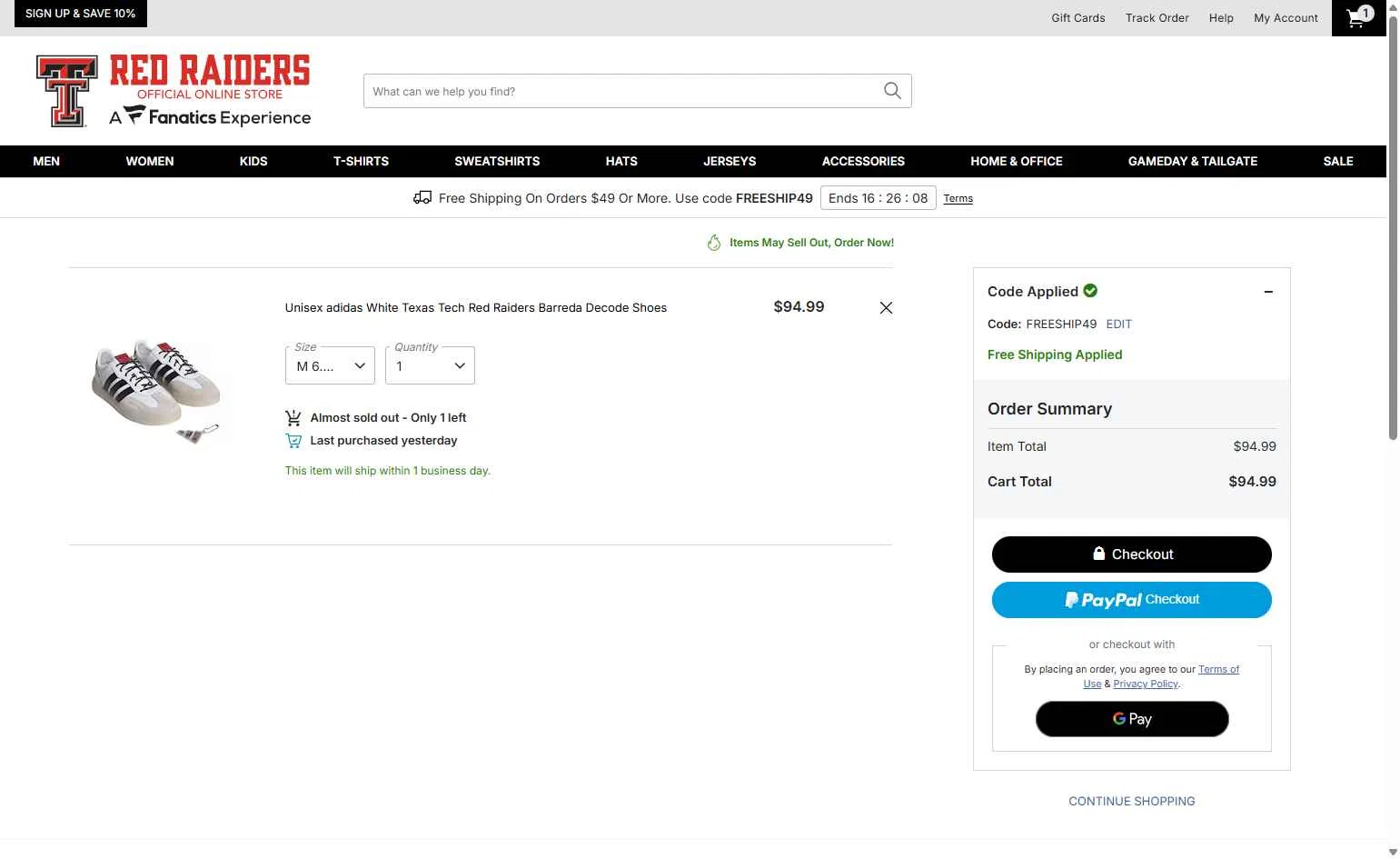Open the MEN menu
The height and width of the screenshot is (859, 1400).
click(46, 161)
